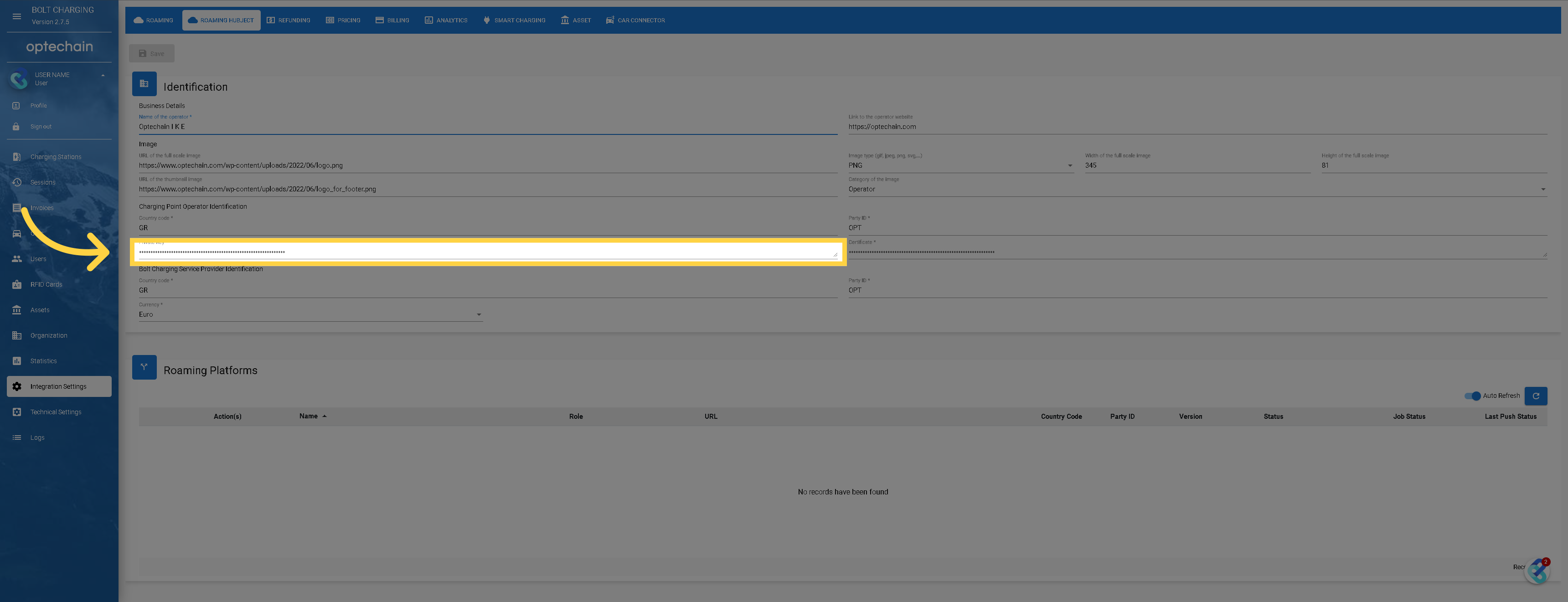Open the Refunding tab
The width and height of the screenshot is (1568, 602).
[289, 20]
